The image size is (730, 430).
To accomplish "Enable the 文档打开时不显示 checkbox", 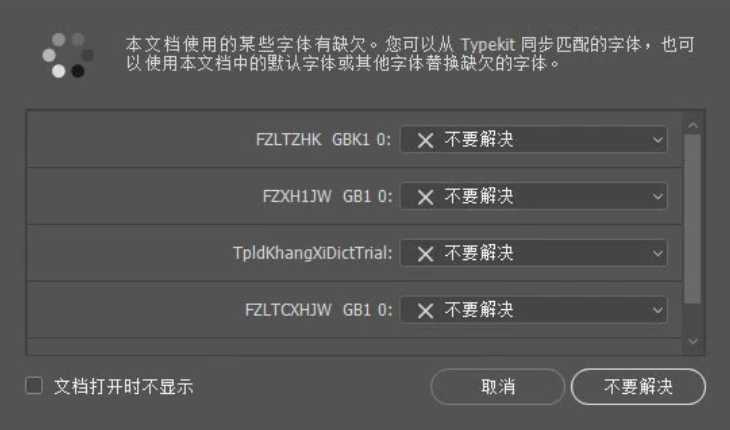I will [x=35, y=386].
